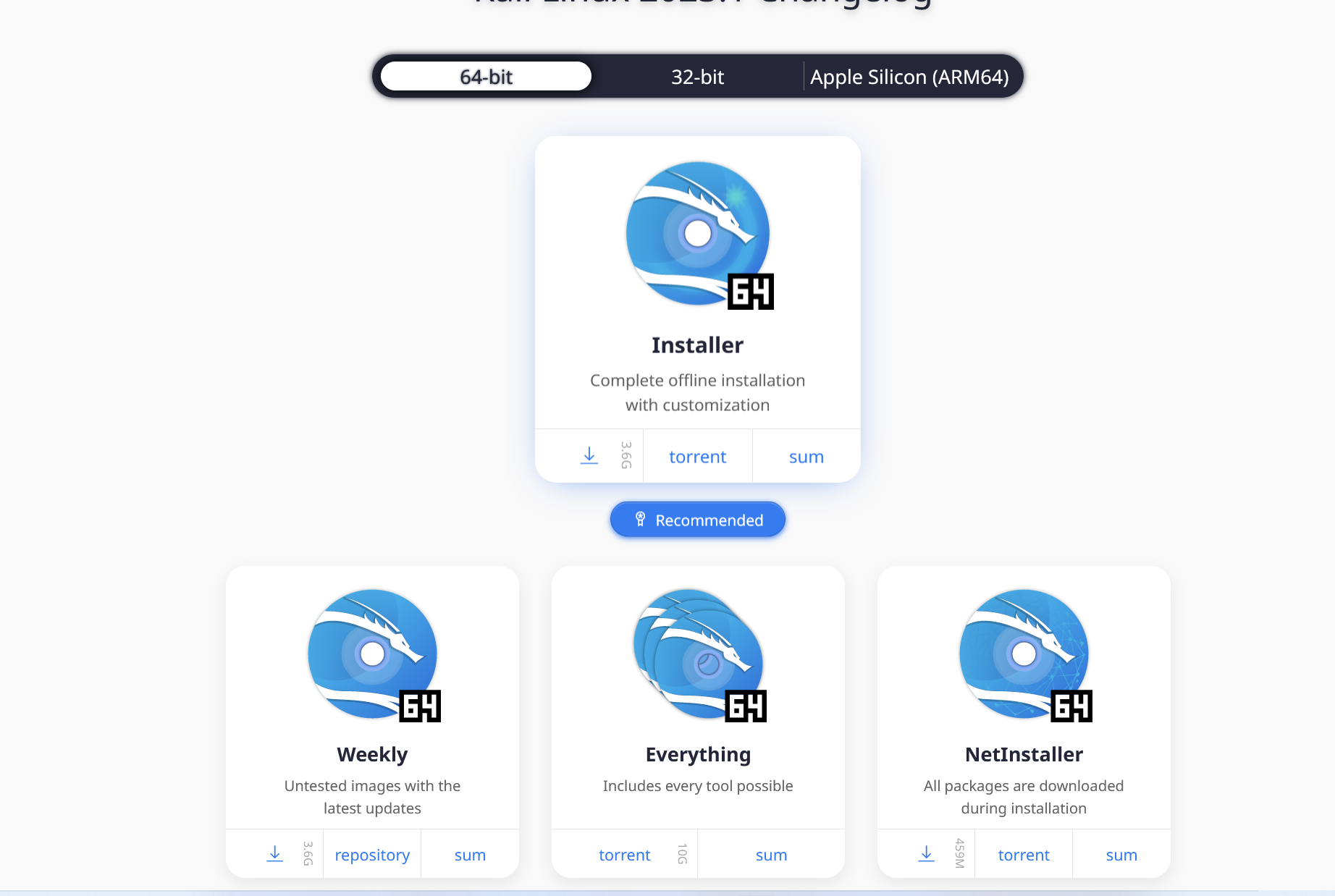
Task: Open the Weekly sum link
Action: (470, 855)
